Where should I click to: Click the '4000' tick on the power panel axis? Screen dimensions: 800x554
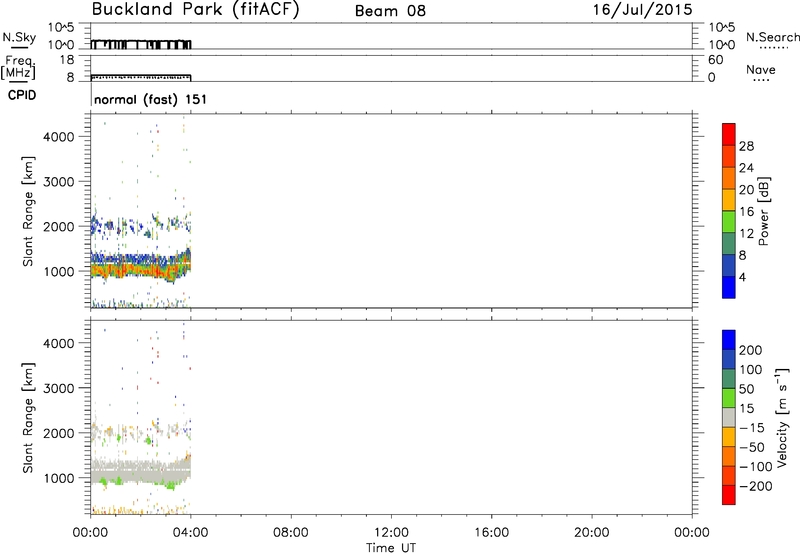59,137
